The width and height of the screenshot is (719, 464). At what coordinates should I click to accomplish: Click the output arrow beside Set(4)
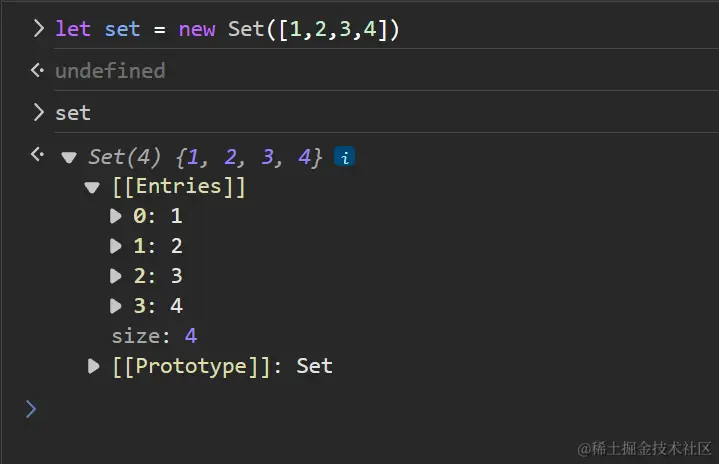37,155
